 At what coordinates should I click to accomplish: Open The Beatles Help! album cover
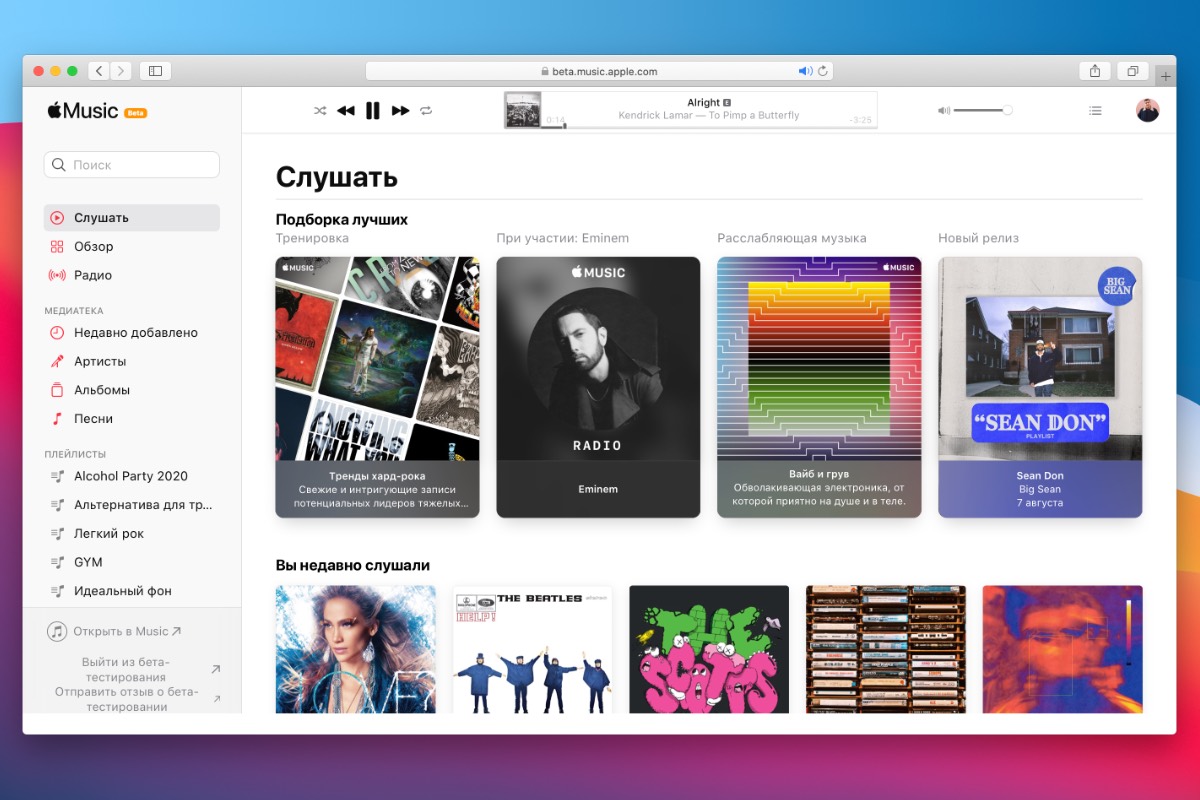[532, 649]
